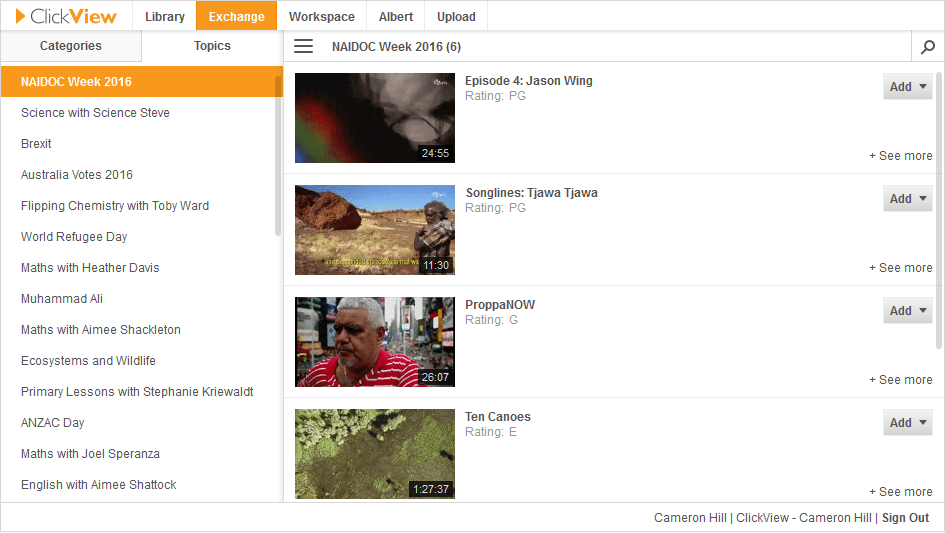Open search with magnifier icon
Image resolution: width=945 pixels, height=533 pixels.
point(927,47)
